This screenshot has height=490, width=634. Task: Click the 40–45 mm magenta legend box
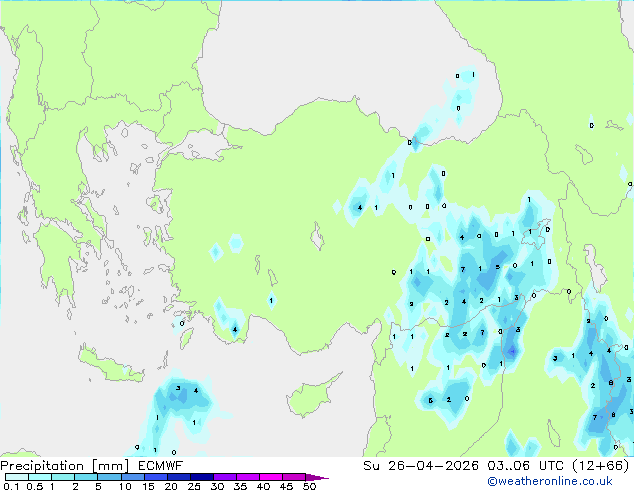[271, 477]
